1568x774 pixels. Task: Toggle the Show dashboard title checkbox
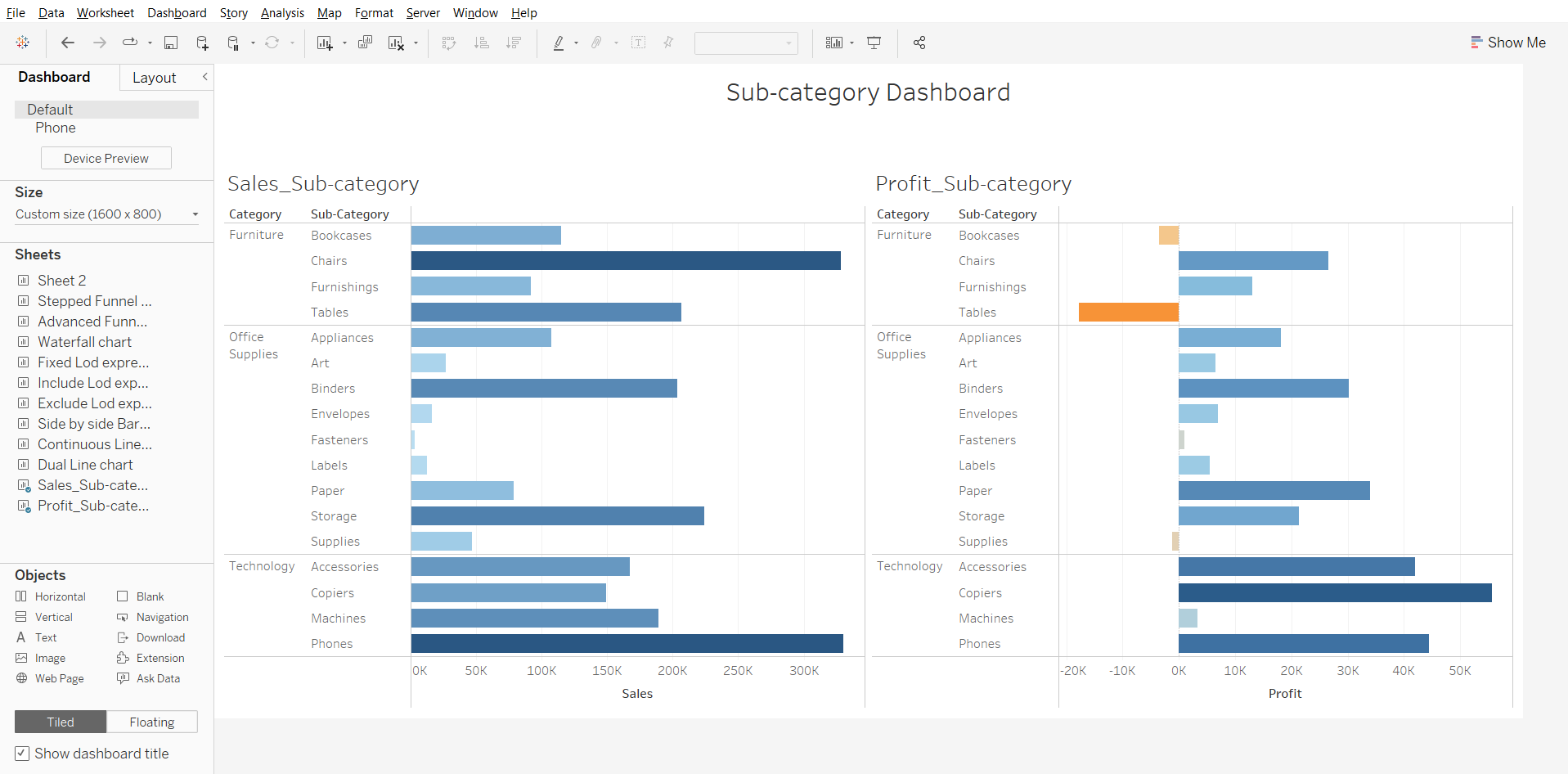tap(22, 754)
